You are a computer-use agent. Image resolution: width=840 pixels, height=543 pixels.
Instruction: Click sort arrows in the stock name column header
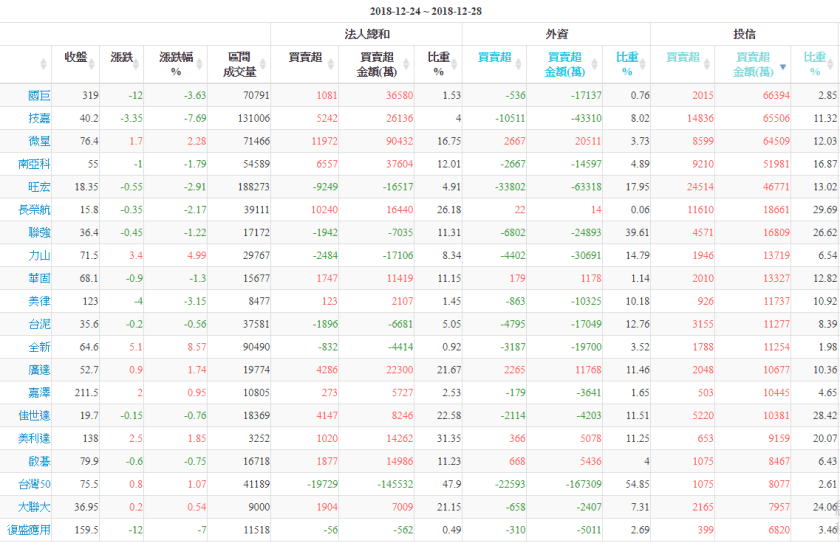click(x=43, y=65)
